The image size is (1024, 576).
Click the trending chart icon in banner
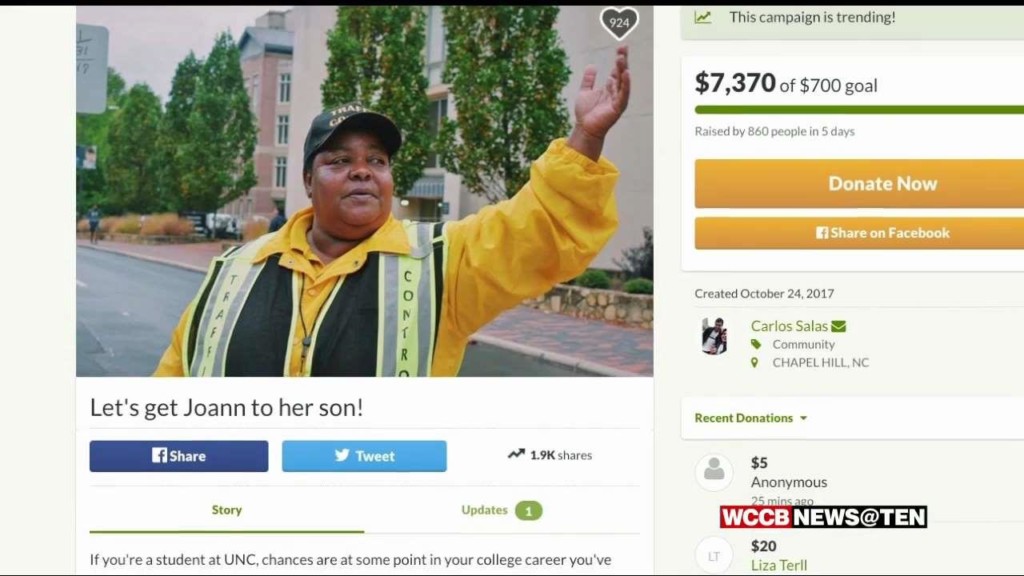[x=703, y=18]
